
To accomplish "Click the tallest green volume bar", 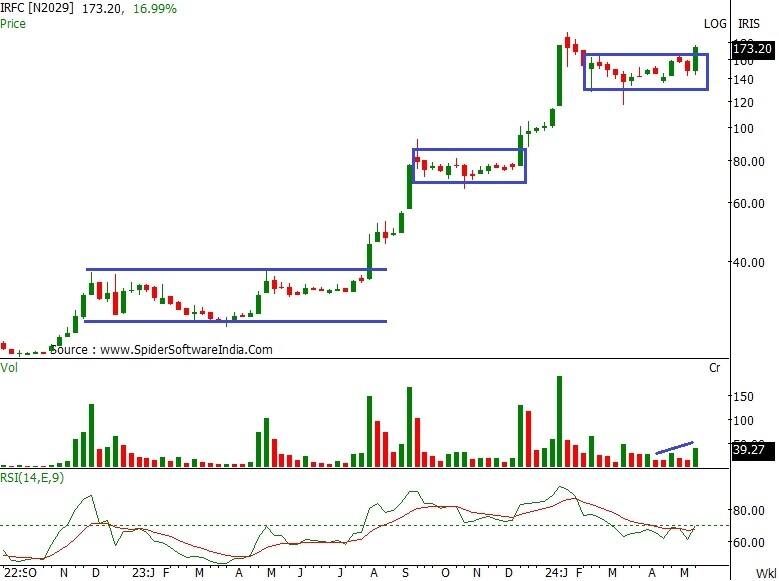I will pos(559,421).
